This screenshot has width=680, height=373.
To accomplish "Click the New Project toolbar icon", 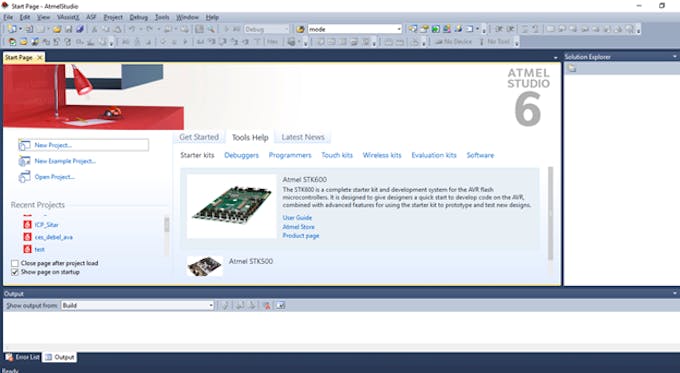I will (12, 29).
